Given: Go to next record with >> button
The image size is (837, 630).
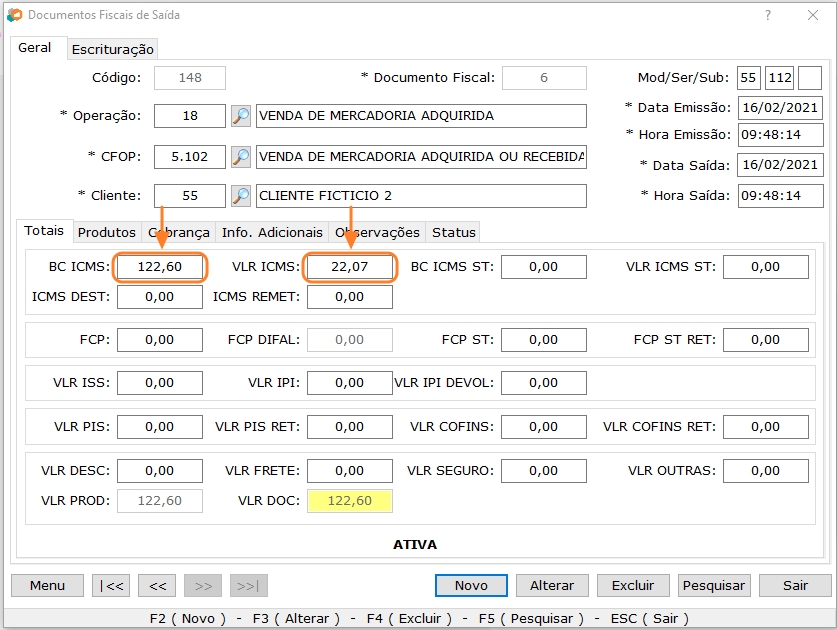Looking at the screenshot, I should click(x=203, y=586).
